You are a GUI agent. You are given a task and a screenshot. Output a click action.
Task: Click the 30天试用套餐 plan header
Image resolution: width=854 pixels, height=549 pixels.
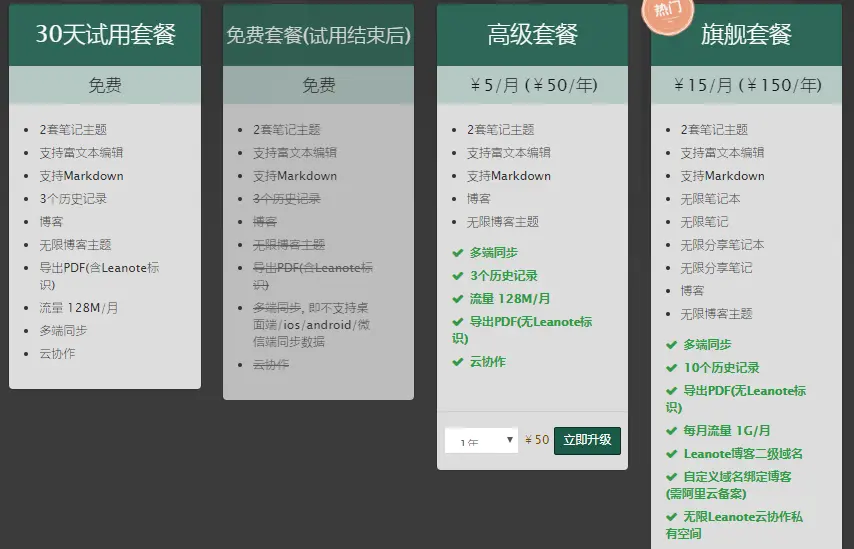point(105,35)
